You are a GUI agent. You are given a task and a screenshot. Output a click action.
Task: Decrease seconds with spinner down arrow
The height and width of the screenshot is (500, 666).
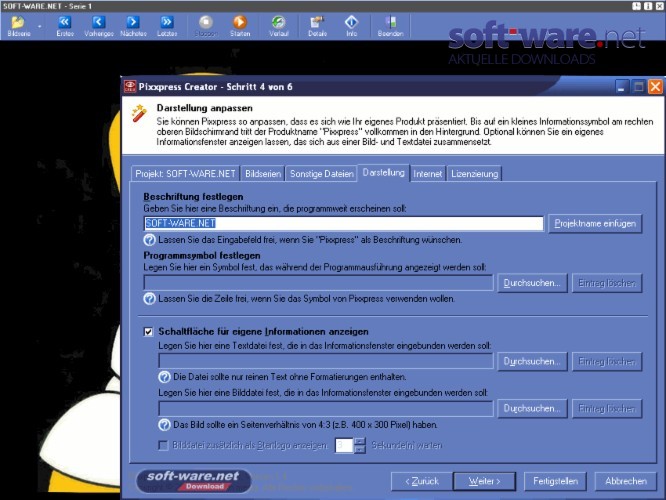(360, 449)
